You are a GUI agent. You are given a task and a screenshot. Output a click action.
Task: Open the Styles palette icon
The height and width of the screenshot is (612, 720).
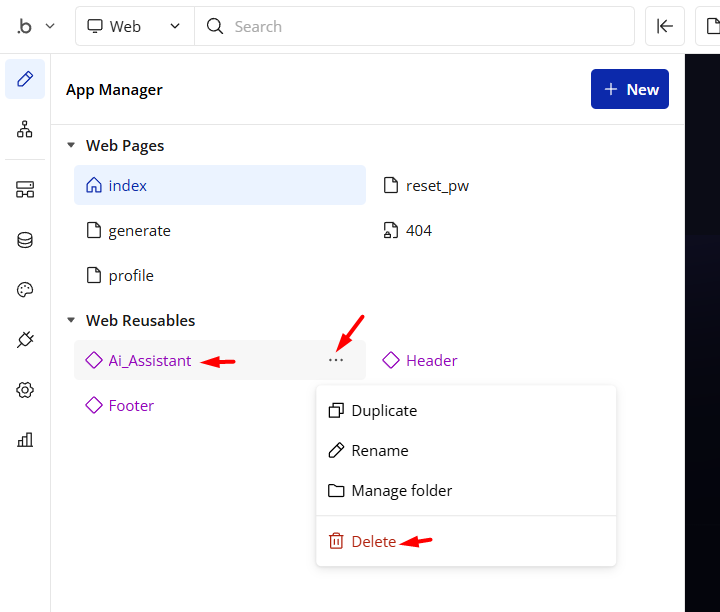[x=25, y=290]
